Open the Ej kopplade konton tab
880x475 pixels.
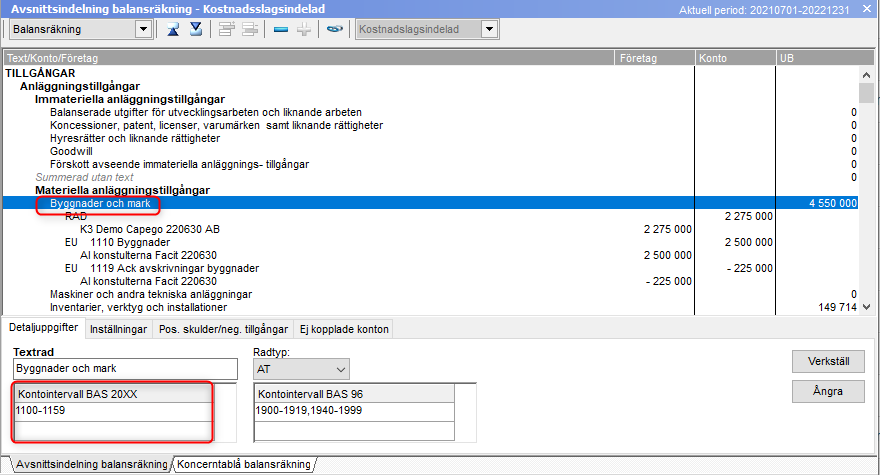tap(344, 329)
